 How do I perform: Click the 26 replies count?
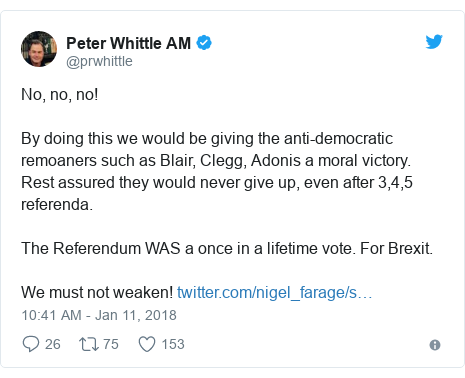pyautogui.click(x=53, y=344)
